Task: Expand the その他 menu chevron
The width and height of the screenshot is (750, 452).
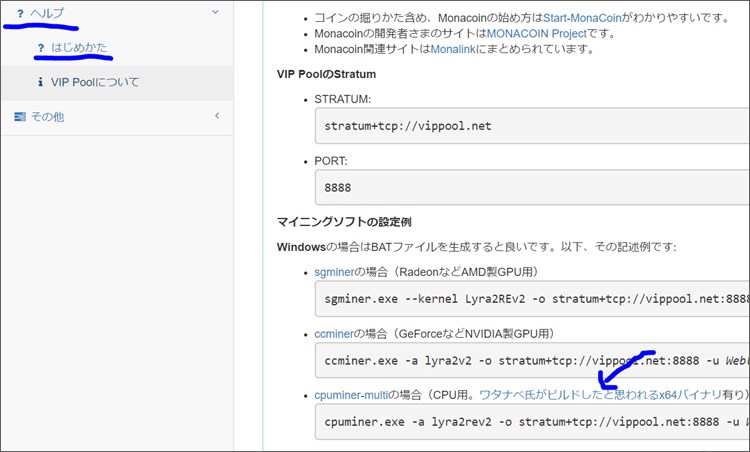Action: (x=217, y=116)
